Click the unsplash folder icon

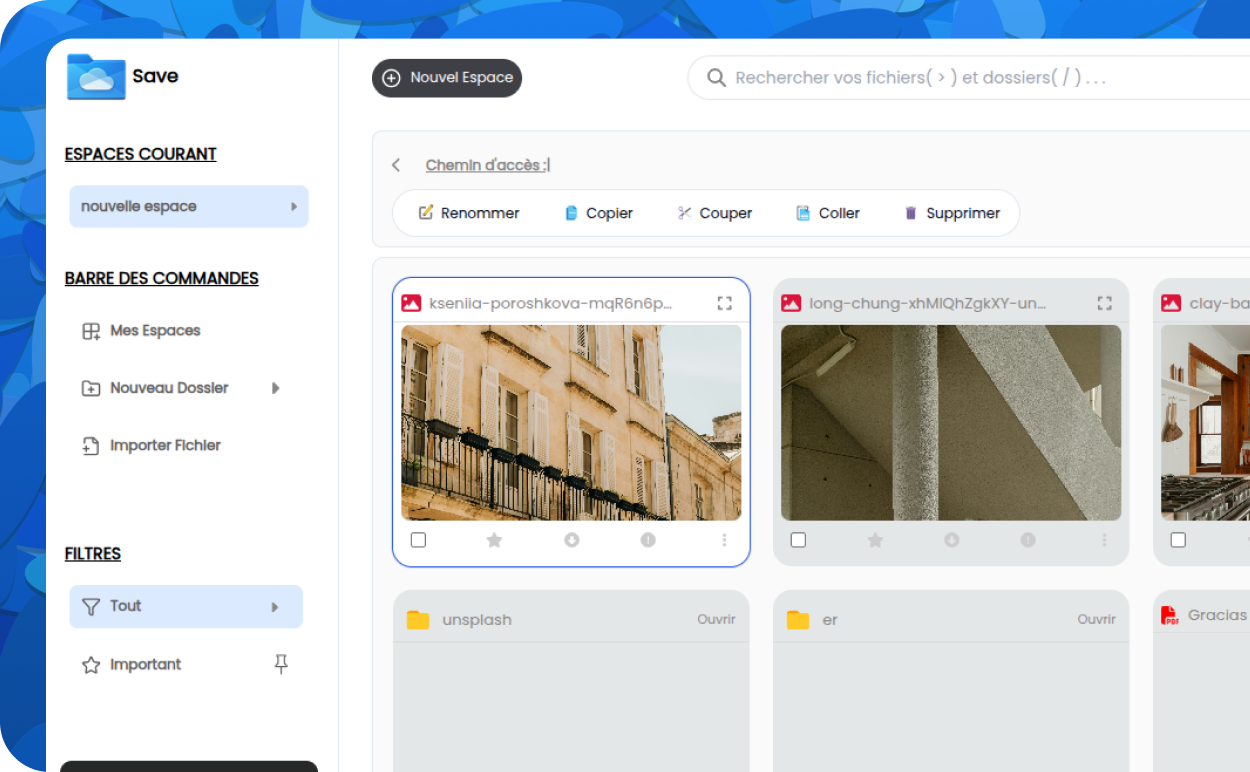click(418, 620)
